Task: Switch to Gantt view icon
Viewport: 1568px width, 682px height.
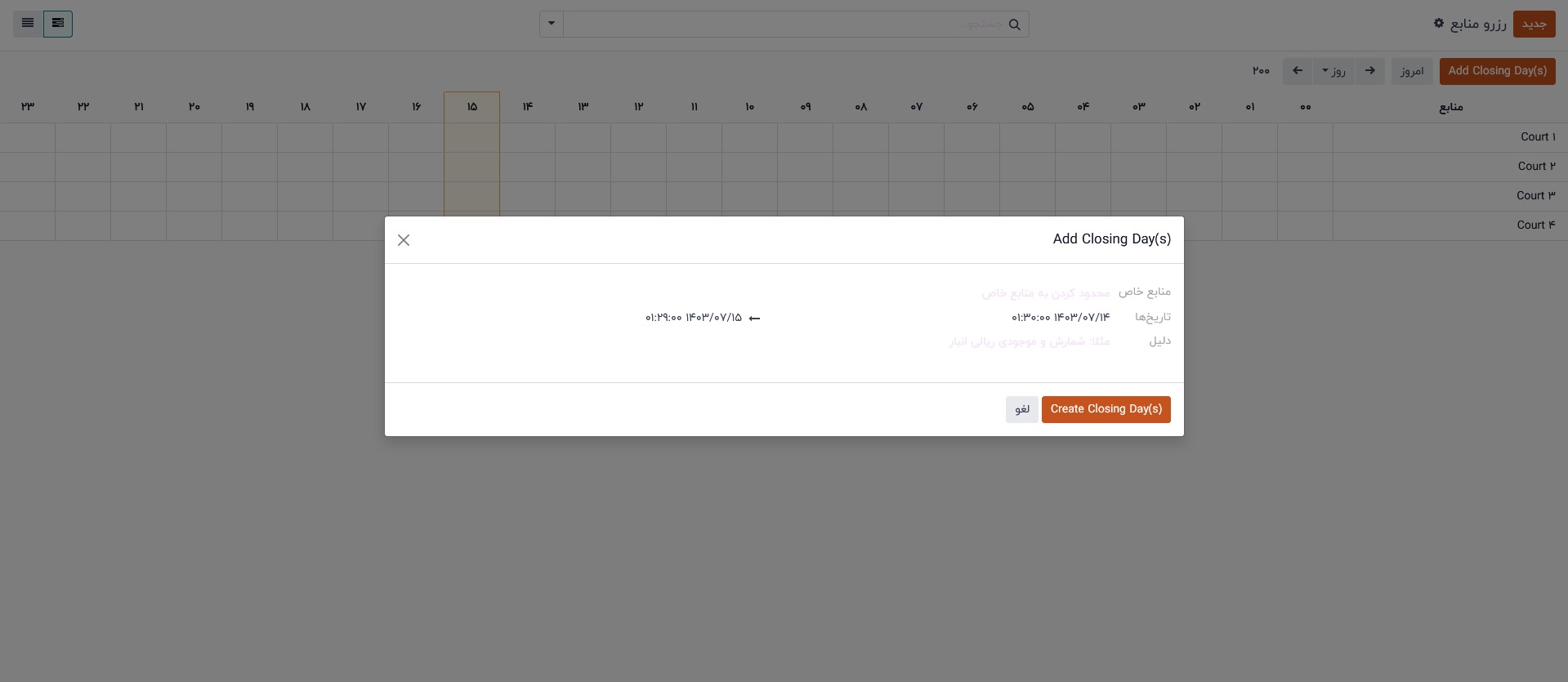Action: [58, 24]
